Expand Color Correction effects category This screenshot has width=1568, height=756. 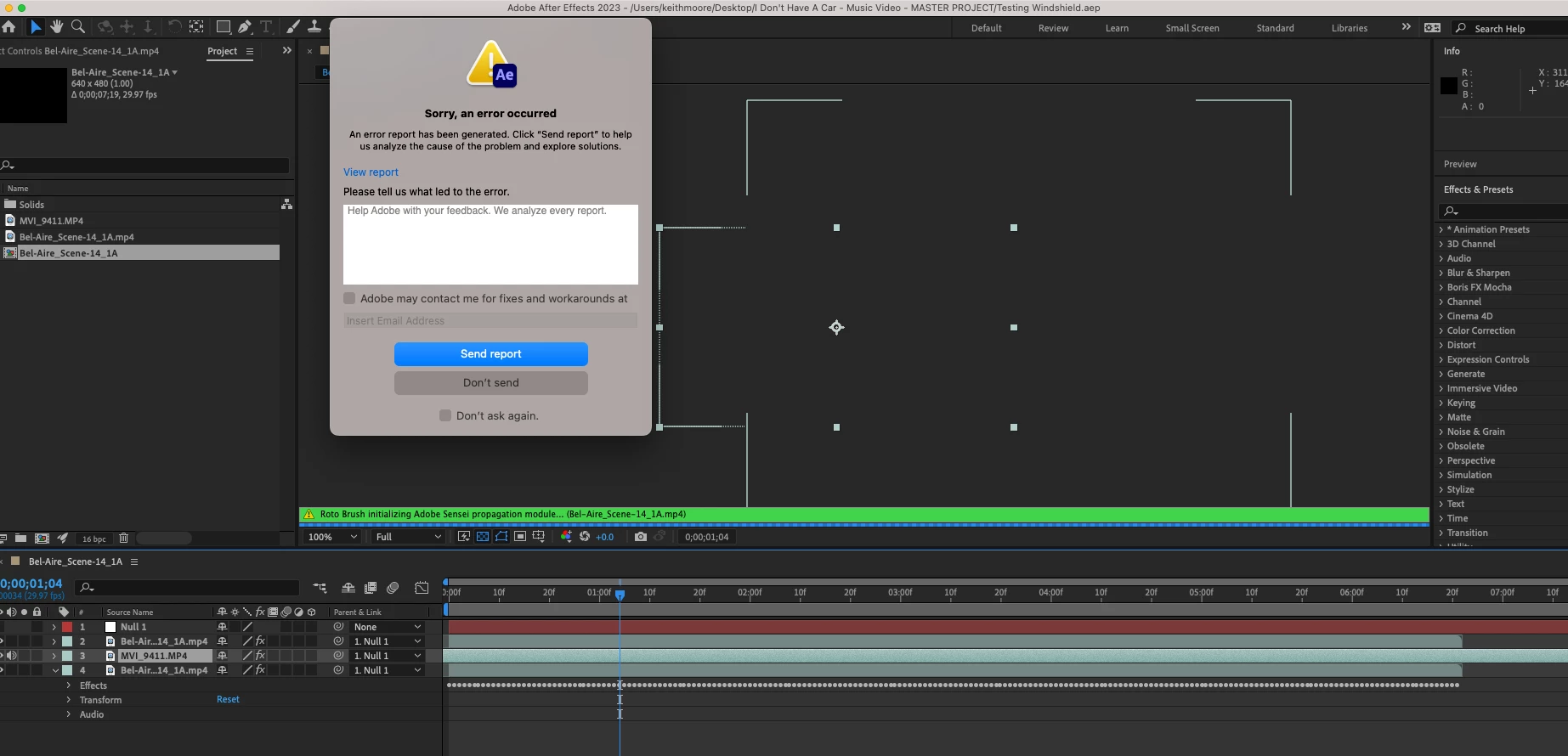[x=1441, y=330]
